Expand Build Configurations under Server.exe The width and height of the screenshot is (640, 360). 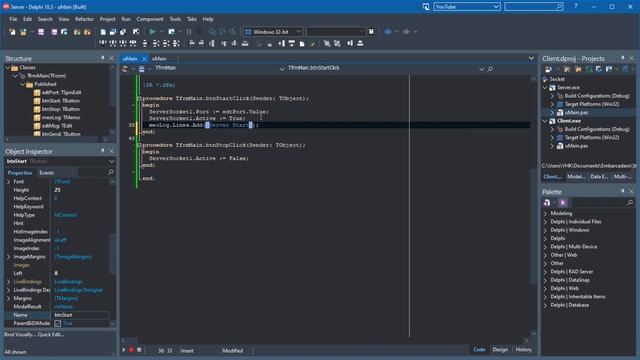pos(552,96)
